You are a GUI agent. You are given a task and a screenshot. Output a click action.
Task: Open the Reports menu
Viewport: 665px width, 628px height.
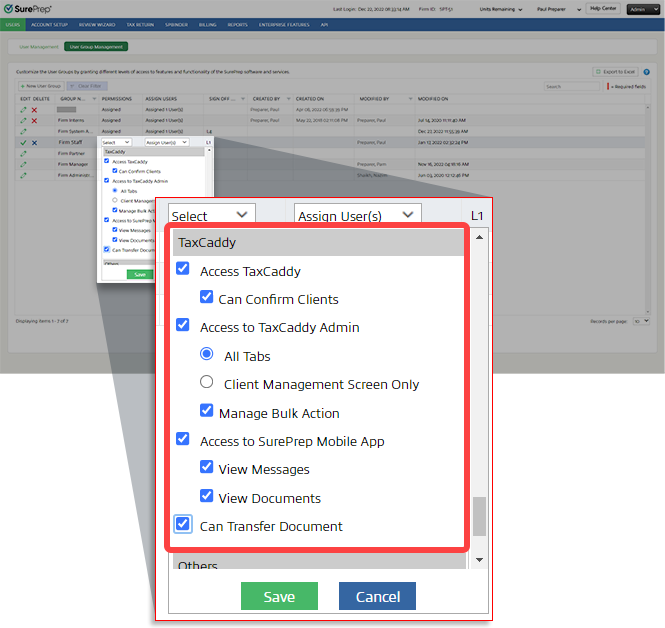click(x=237, y=25)
